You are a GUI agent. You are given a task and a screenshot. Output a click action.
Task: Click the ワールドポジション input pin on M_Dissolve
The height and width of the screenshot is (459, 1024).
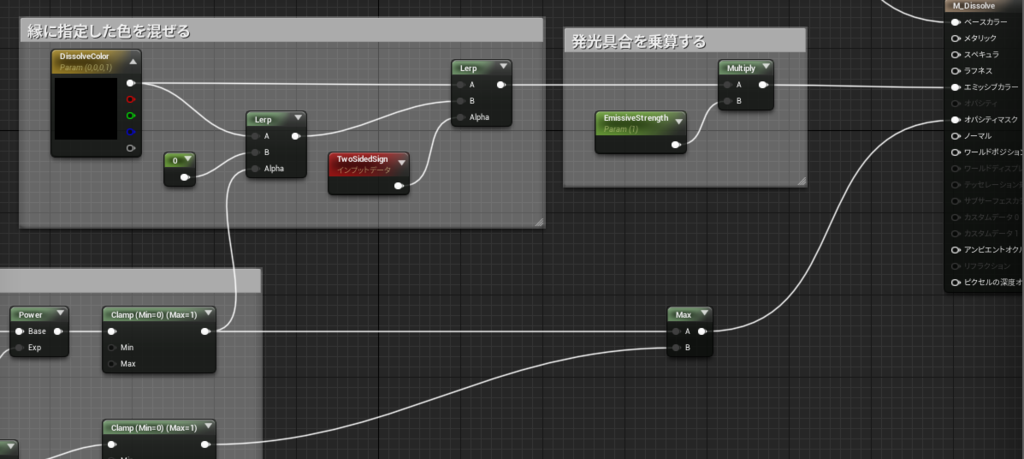pyautogui.click(x=955, y=153)
